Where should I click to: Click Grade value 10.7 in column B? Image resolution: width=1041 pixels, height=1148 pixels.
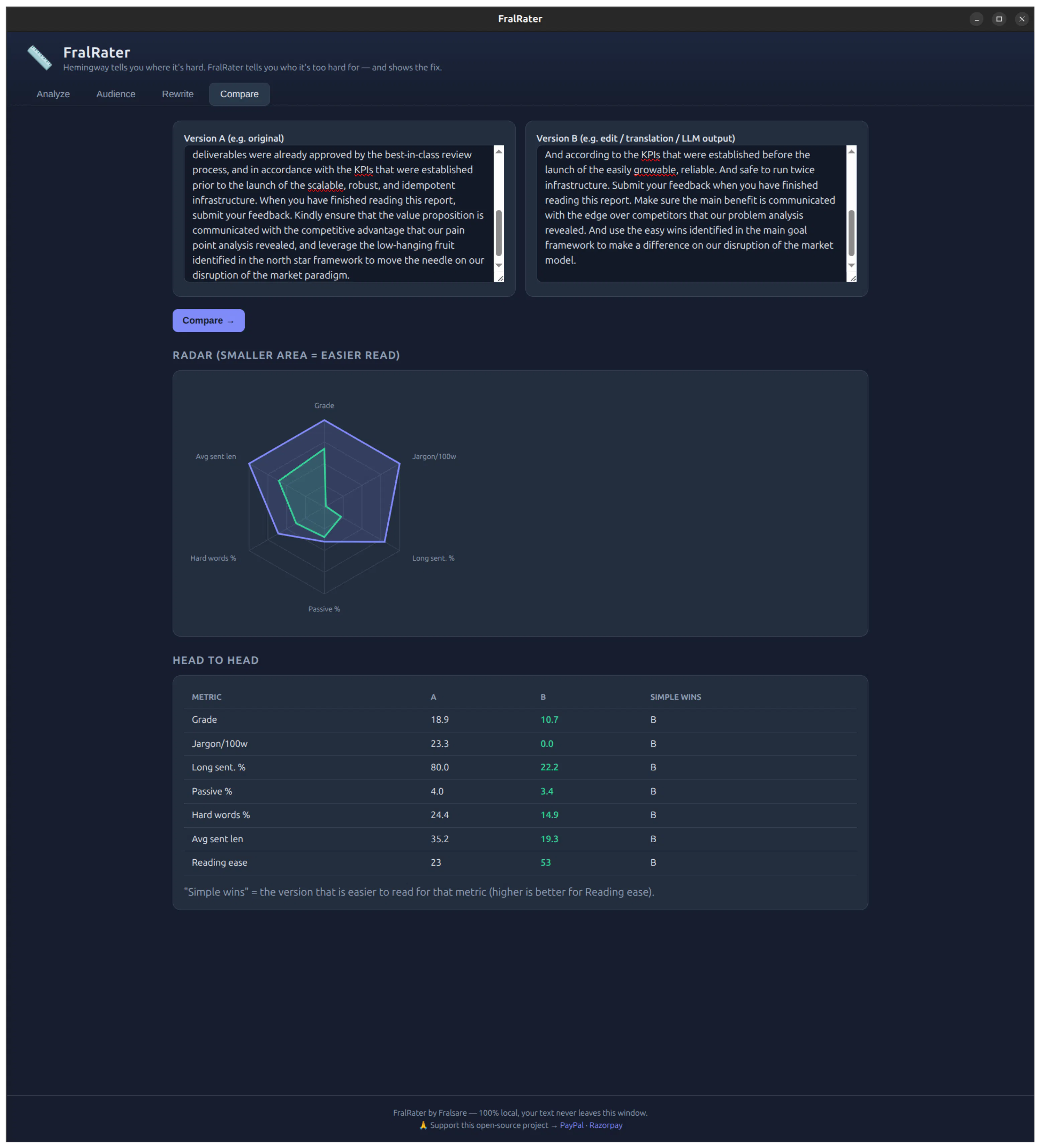(549, 720)
